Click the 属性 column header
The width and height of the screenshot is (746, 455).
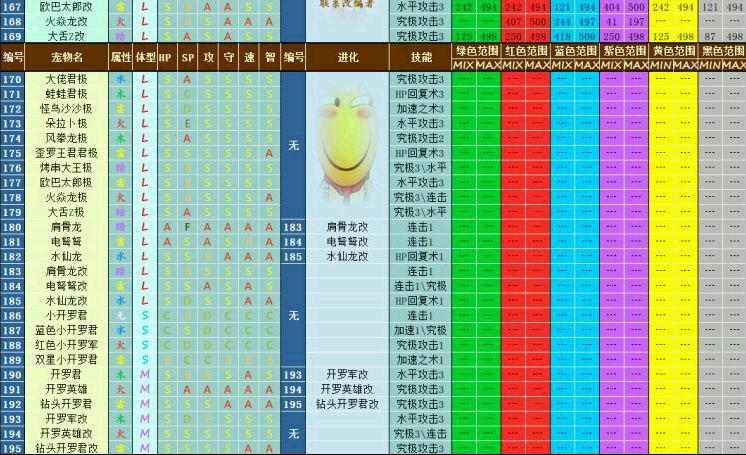pyautogui.click(x=121, y=58)
